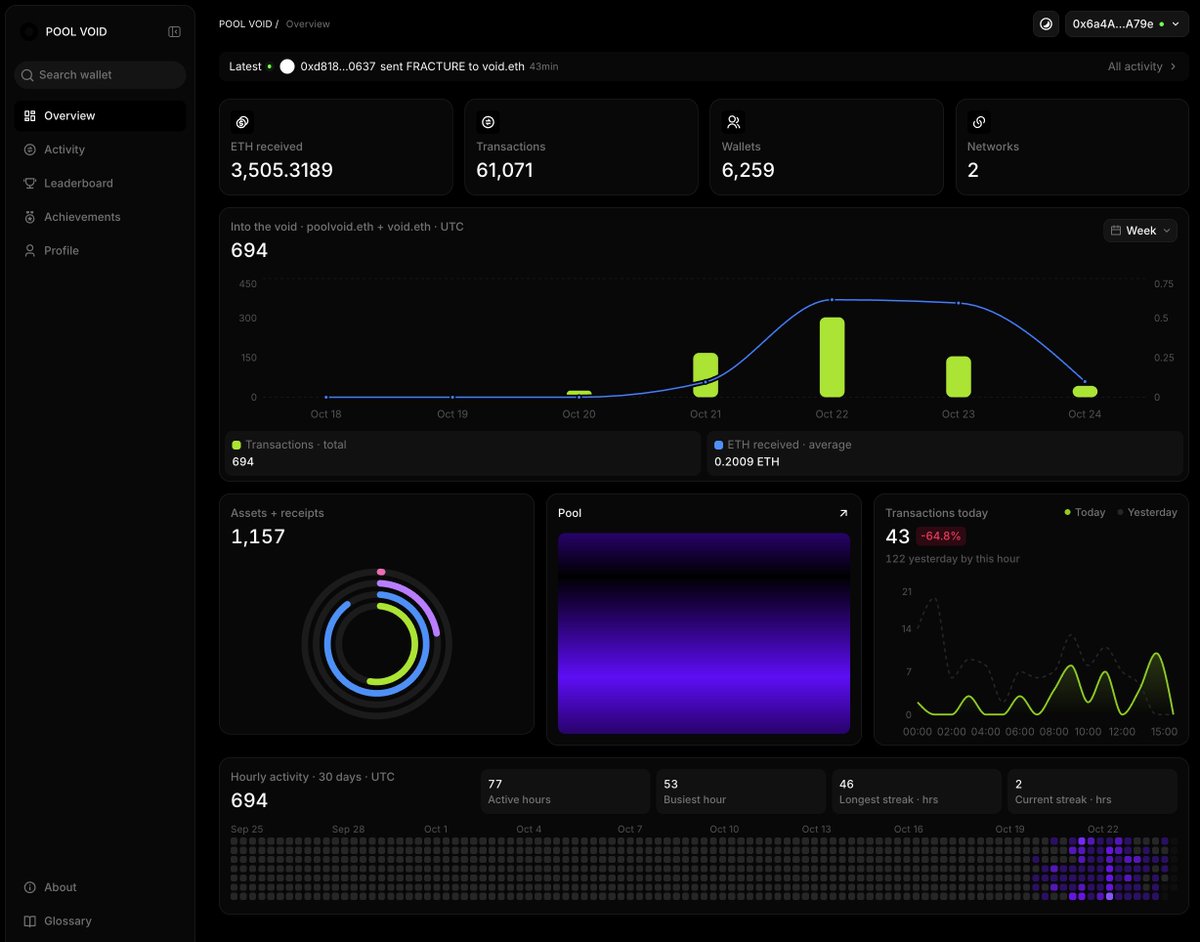Click the 53 Busiest hour stat
The image size is (1200, 942).
741,792
